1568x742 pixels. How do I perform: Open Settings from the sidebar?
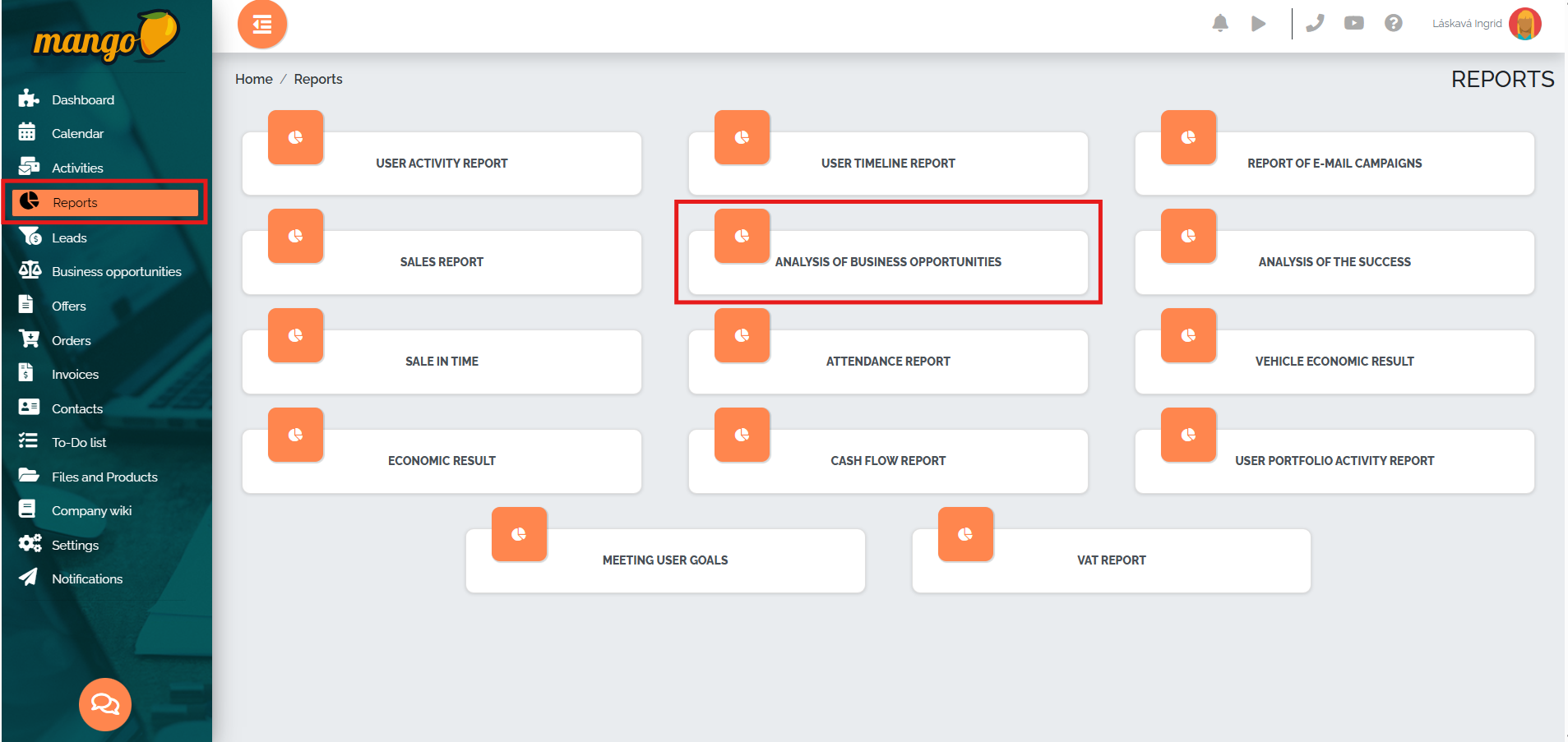click(75, 545)
